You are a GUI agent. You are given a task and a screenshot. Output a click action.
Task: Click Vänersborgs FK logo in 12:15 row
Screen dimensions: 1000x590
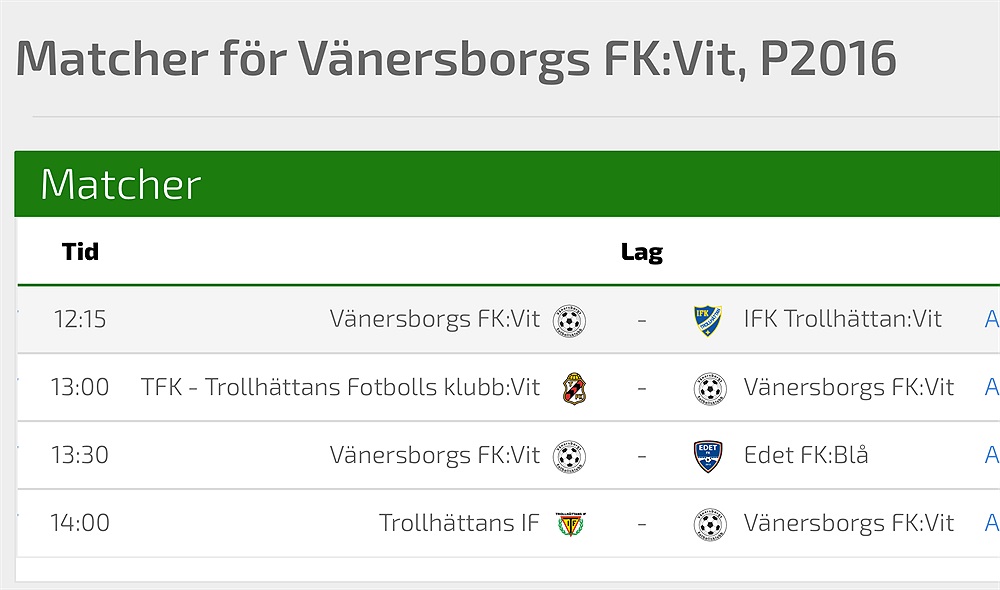click(570, 320)
